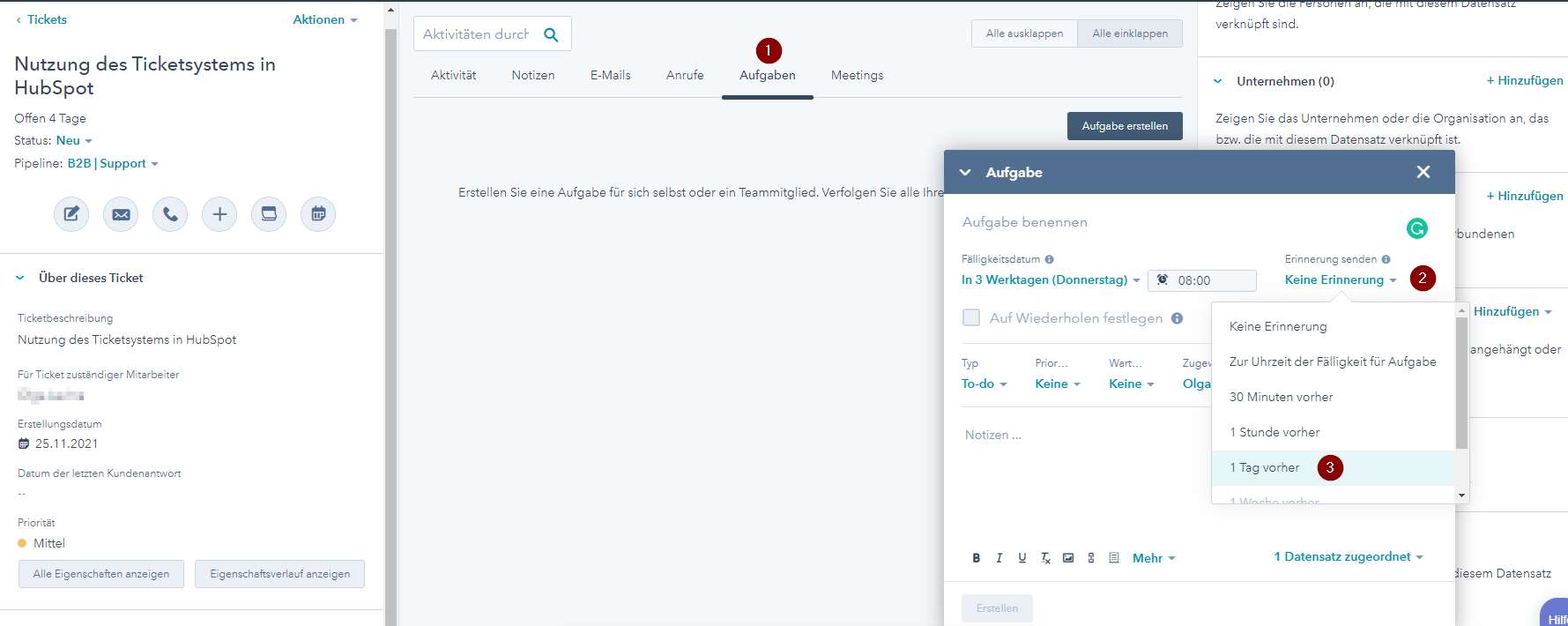Click the create note pencil icon
1568x626 pixels.
pos(71,214)
